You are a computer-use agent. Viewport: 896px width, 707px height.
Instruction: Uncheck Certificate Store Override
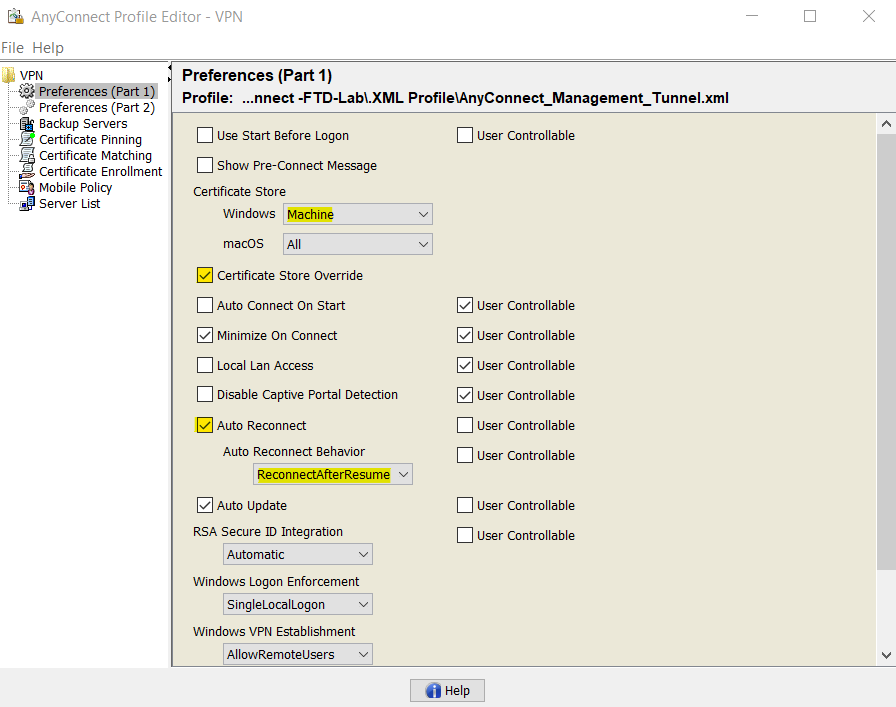point(205,275)
